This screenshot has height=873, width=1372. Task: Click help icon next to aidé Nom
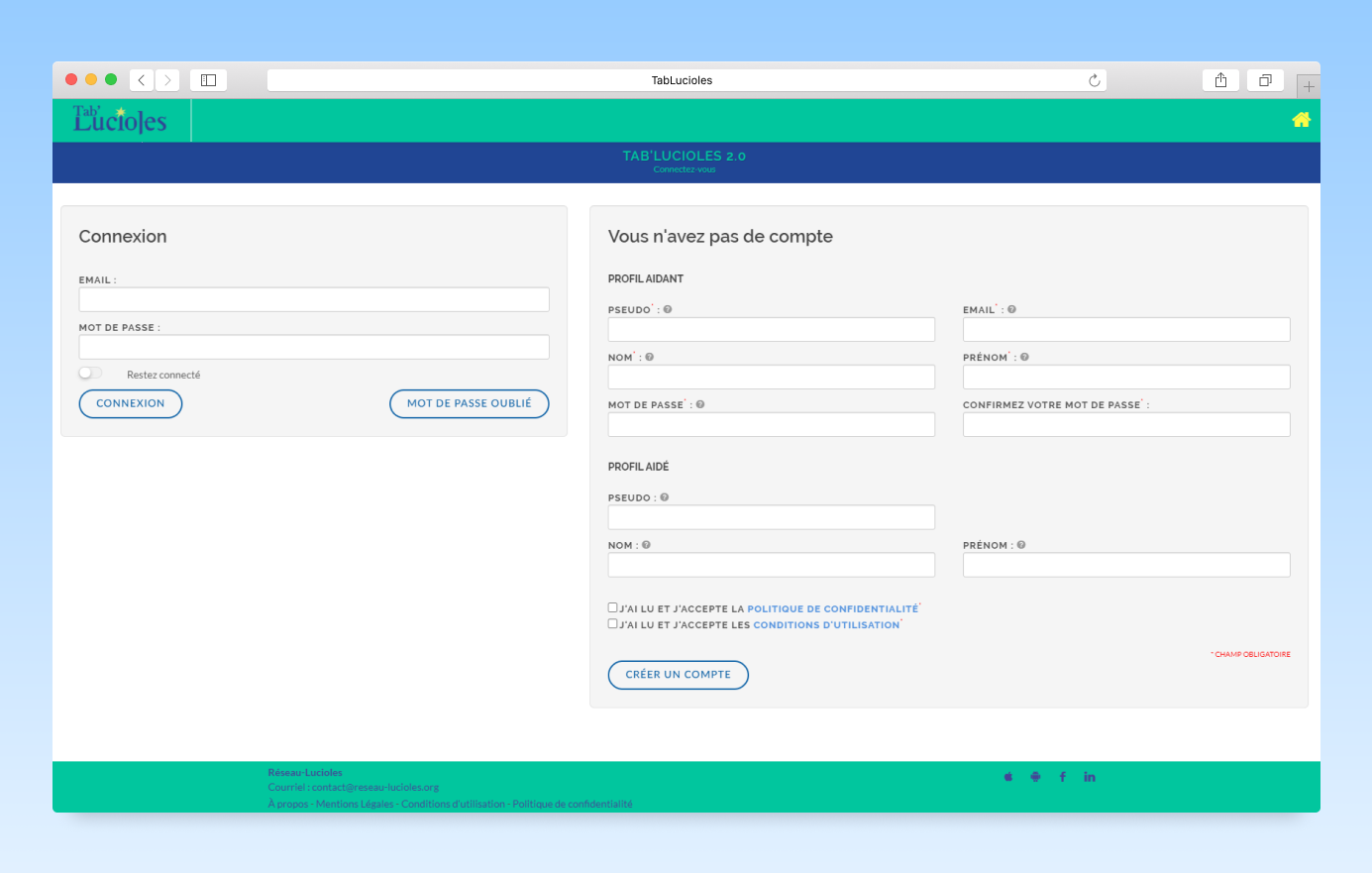point(646,545)
